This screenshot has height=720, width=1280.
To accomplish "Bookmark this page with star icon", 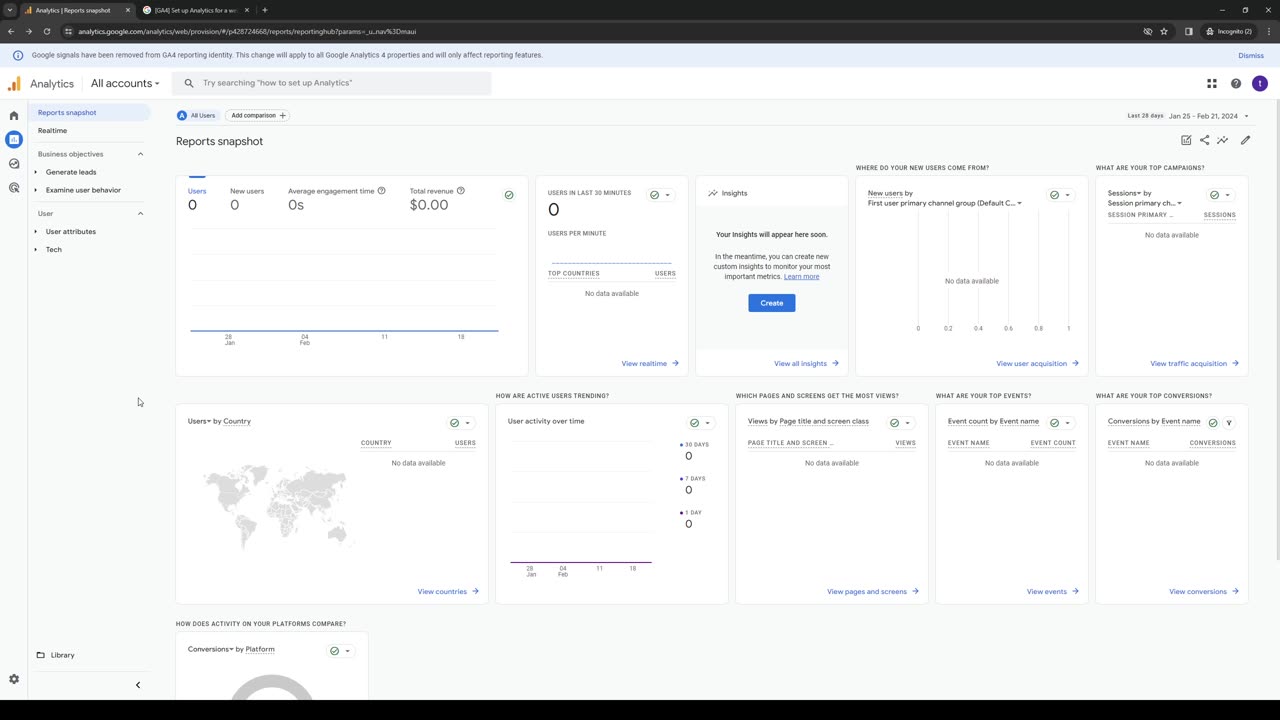I will (1164, 31).
